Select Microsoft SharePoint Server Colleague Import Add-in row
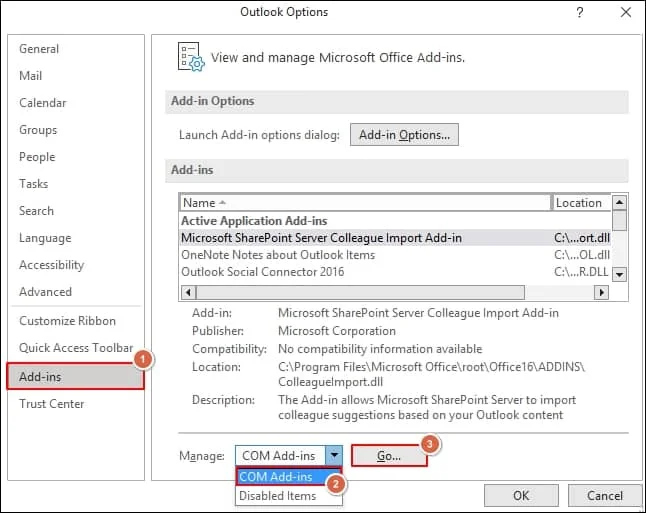 tap(396, 238)
